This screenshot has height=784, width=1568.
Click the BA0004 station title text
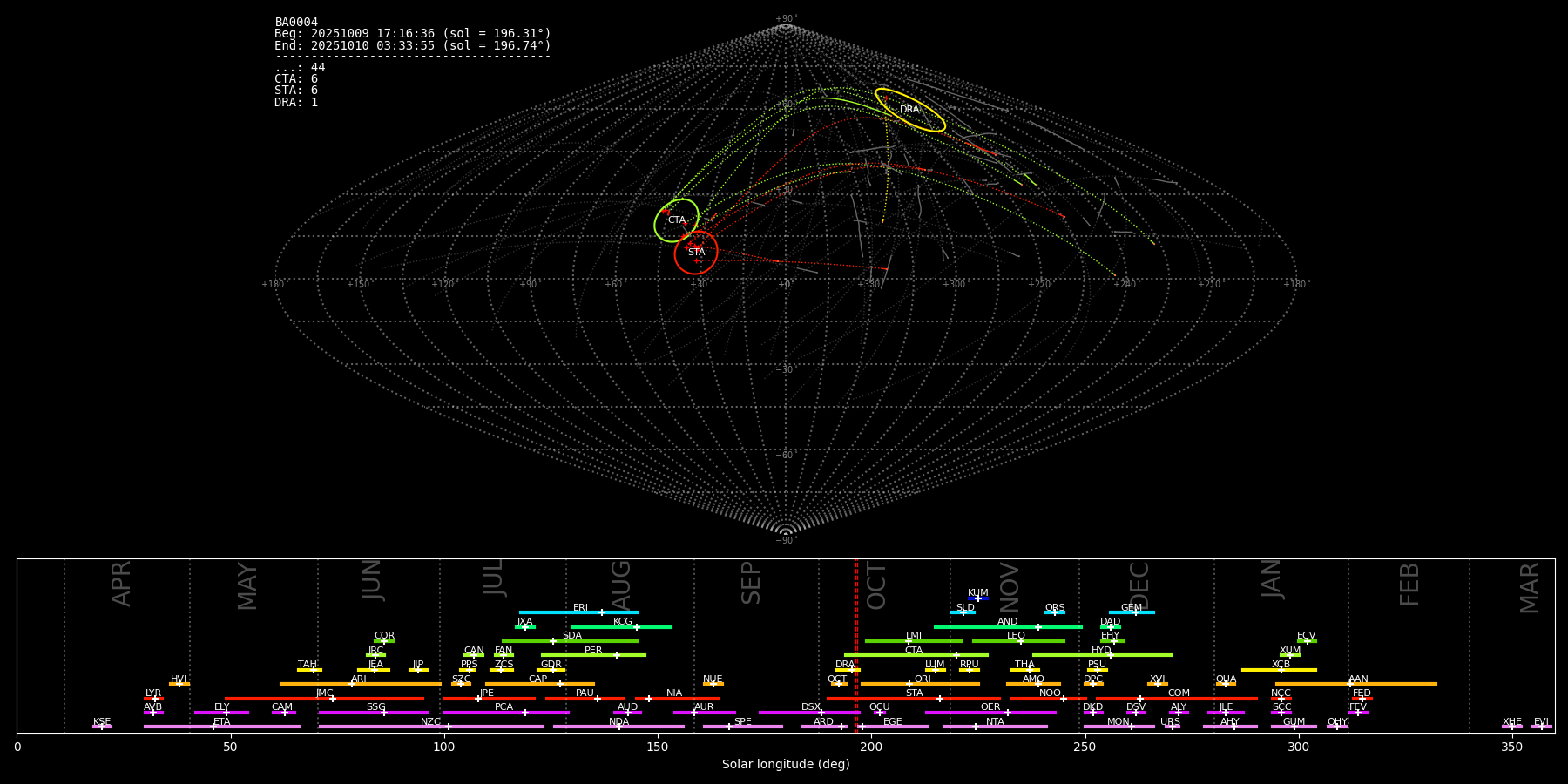click(296, 23)
